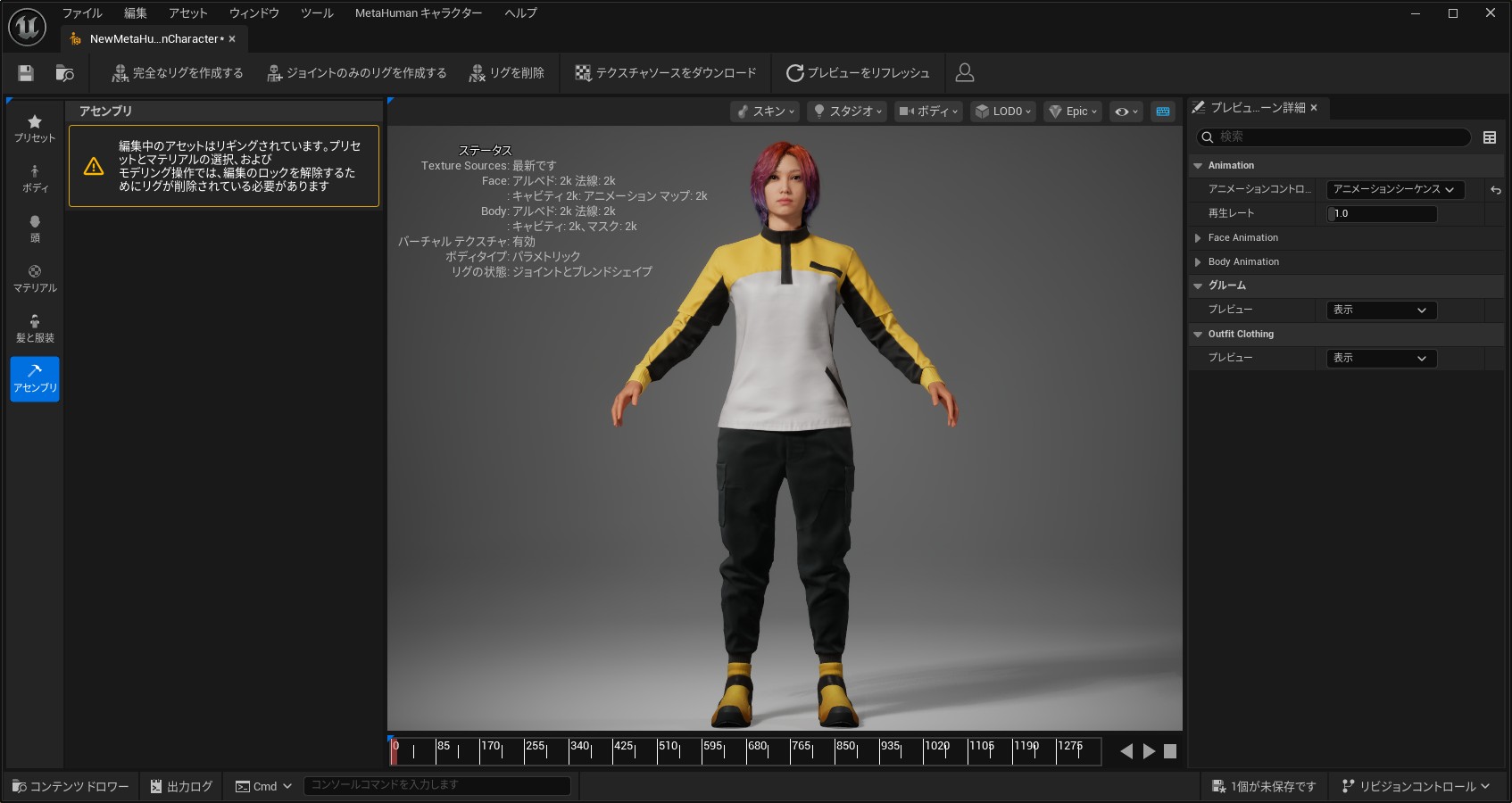
Task: Open the プリセット panel in sidebar
Action: point(35,128)
